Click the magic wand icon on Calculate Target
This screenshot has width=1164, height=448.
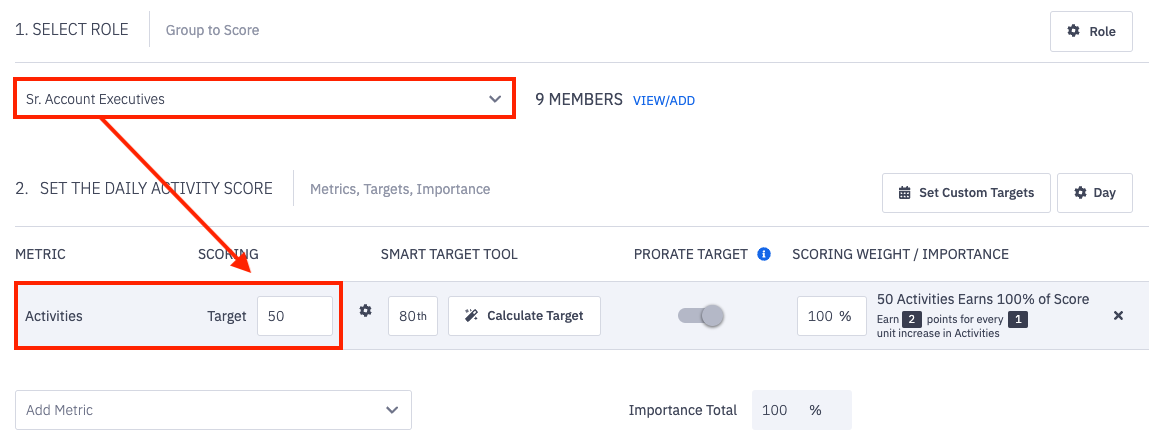[472, 316]
